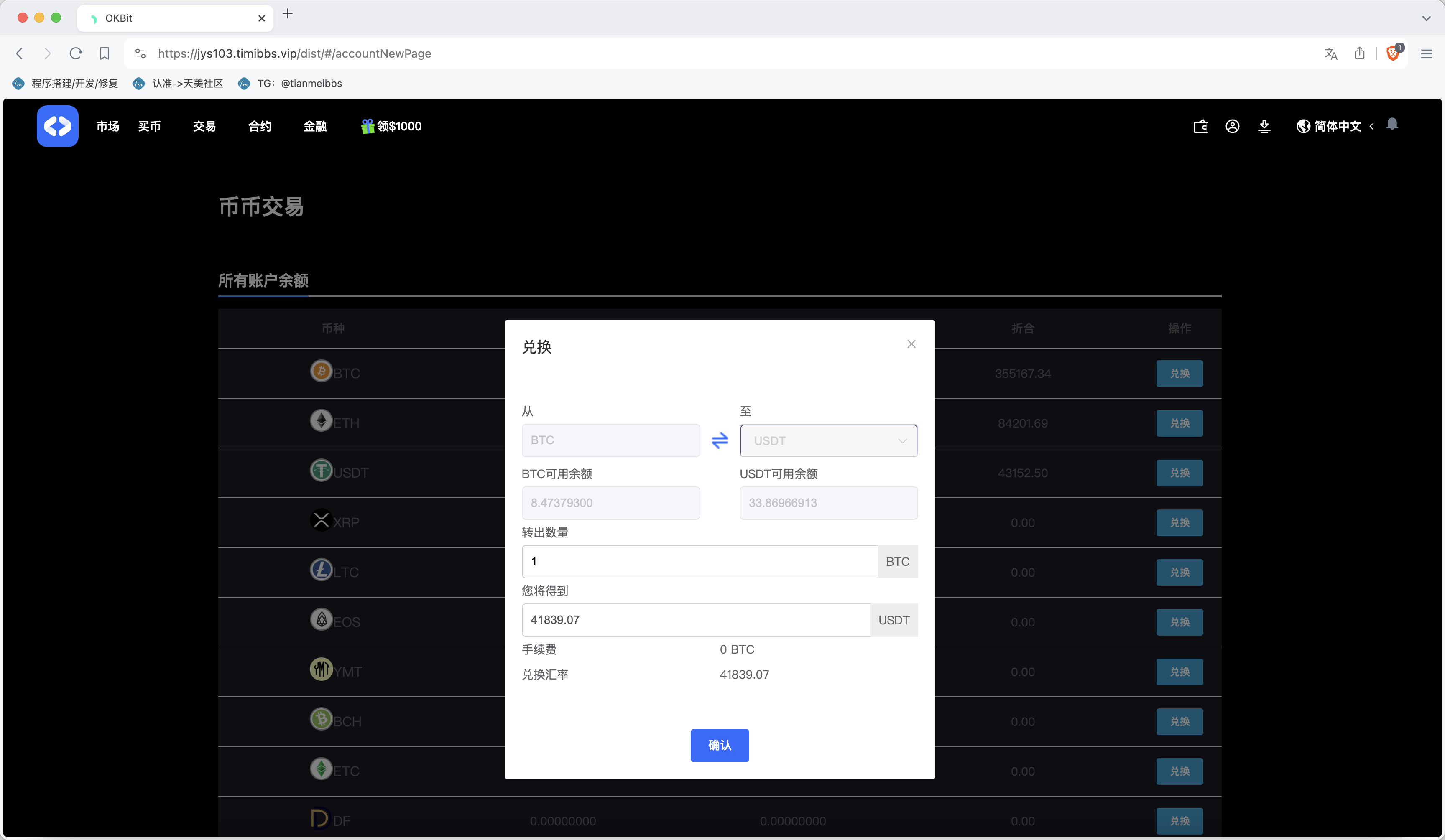Viewport: 1445px width, 840px height.
Task: Click 兑换 button in DF row
Action: pyautogui.click(x=1179, y=820)
